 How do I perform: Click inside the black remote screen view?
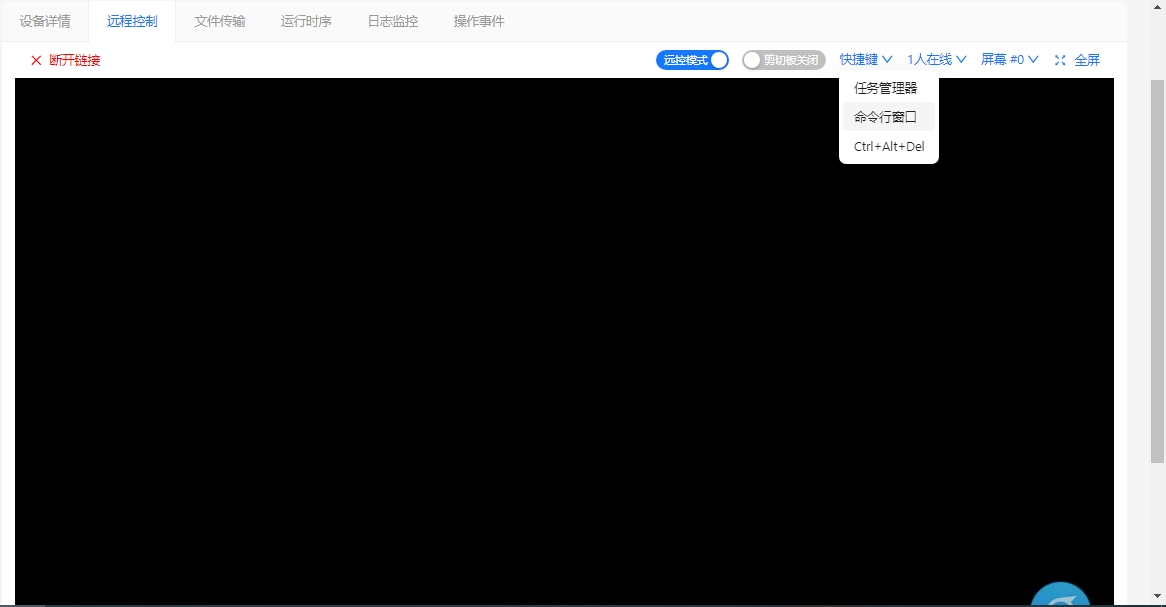tap(564, 341)
